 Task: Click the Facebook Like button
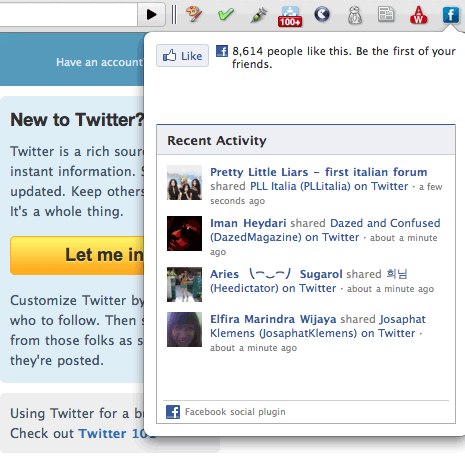[182, 56]
